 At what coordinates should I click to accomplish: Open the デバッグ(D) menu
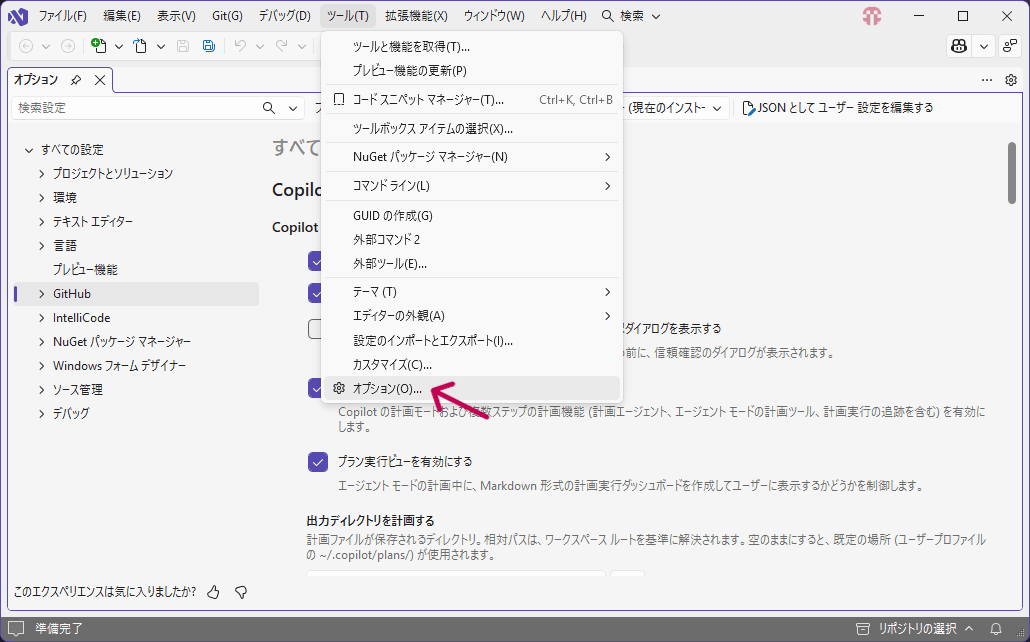click(284, 16)
